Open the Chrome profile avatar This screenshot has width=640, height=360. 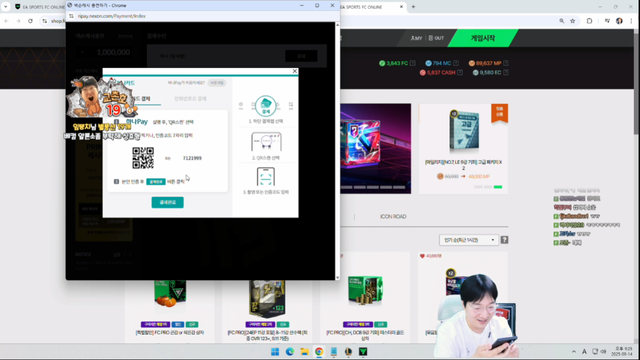619,21
